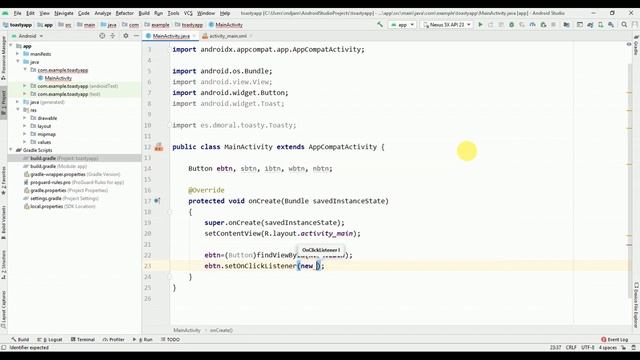Select gradle.properties in Gradle Scripts
This screenshot has height=360, width=640.
tap(65, 190)
